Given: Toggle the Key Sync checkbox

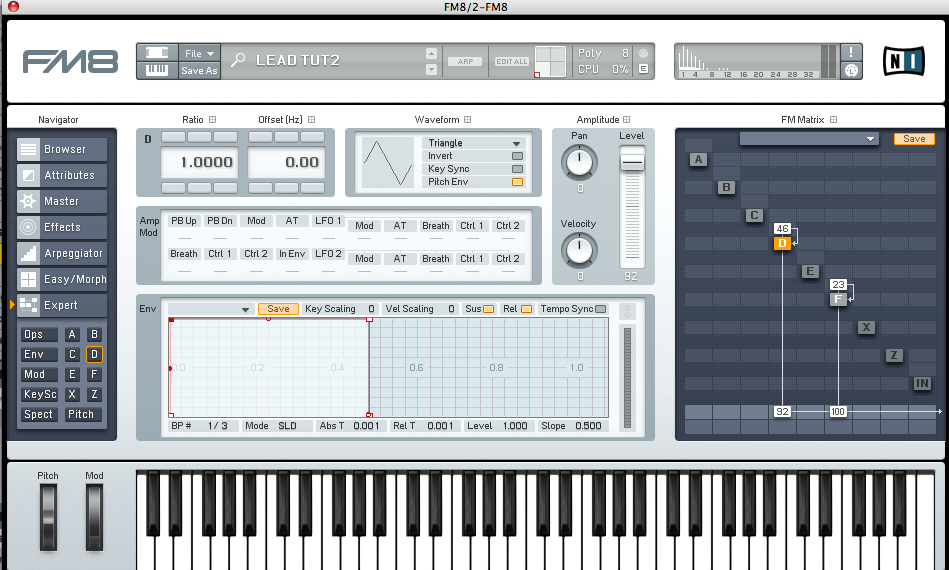Looking at the screenshot, I should pyautogui.click(x=517, y=169).
